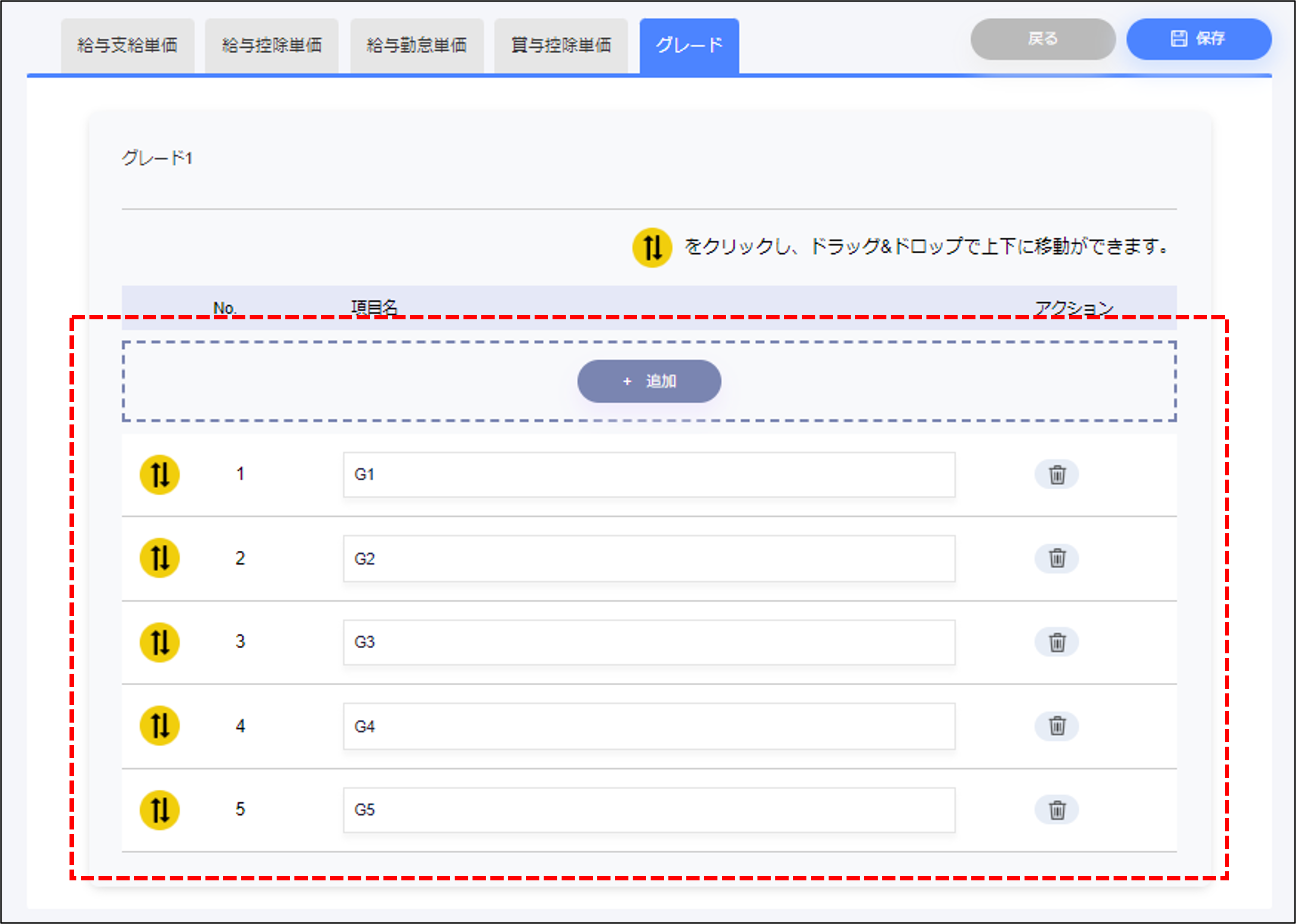Click the 戻る button
The image size is (1296, 924).
(1043, 39)
